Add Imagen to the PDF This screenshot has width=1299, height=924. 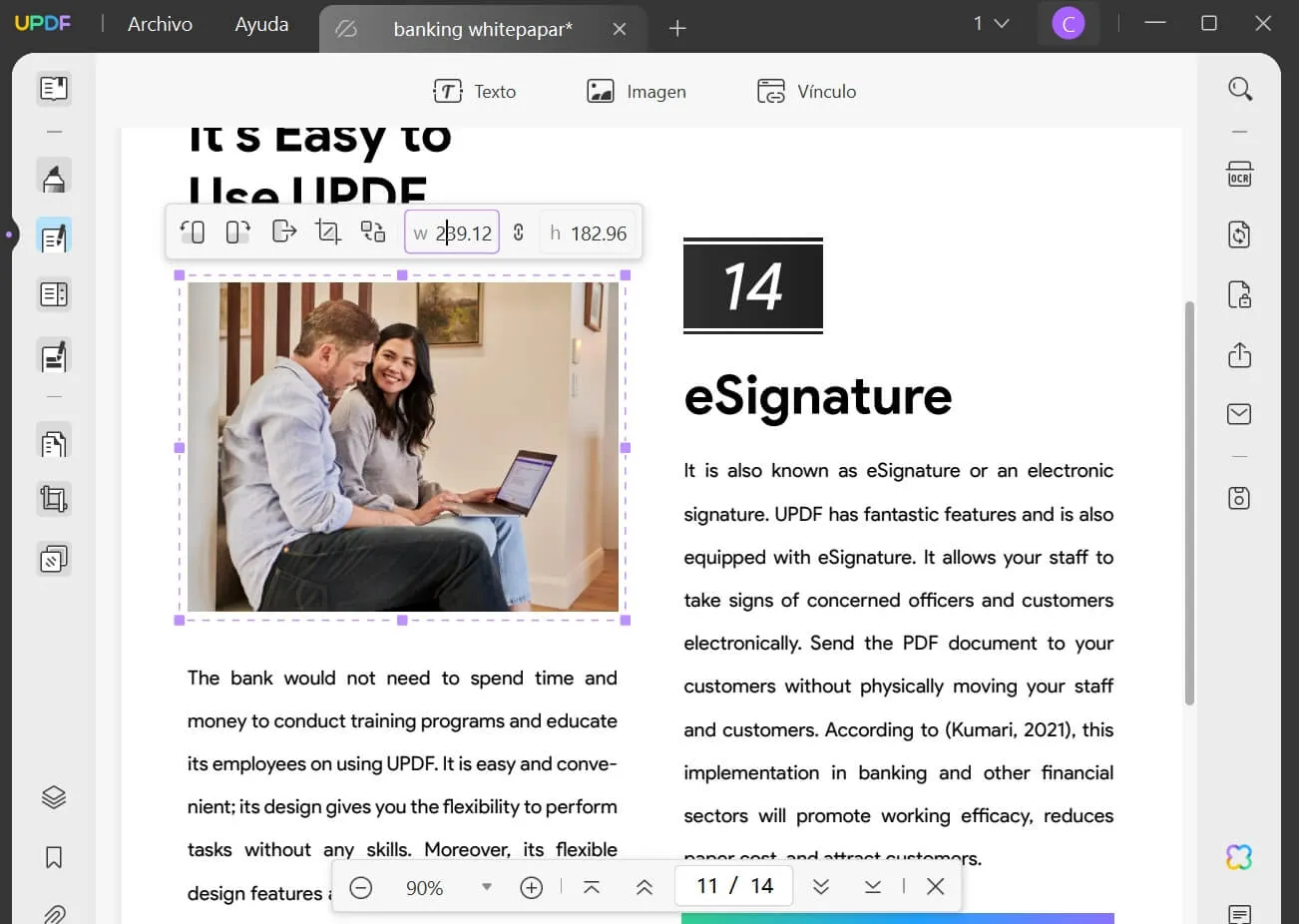pyautogui.click(x=637, y=92)
